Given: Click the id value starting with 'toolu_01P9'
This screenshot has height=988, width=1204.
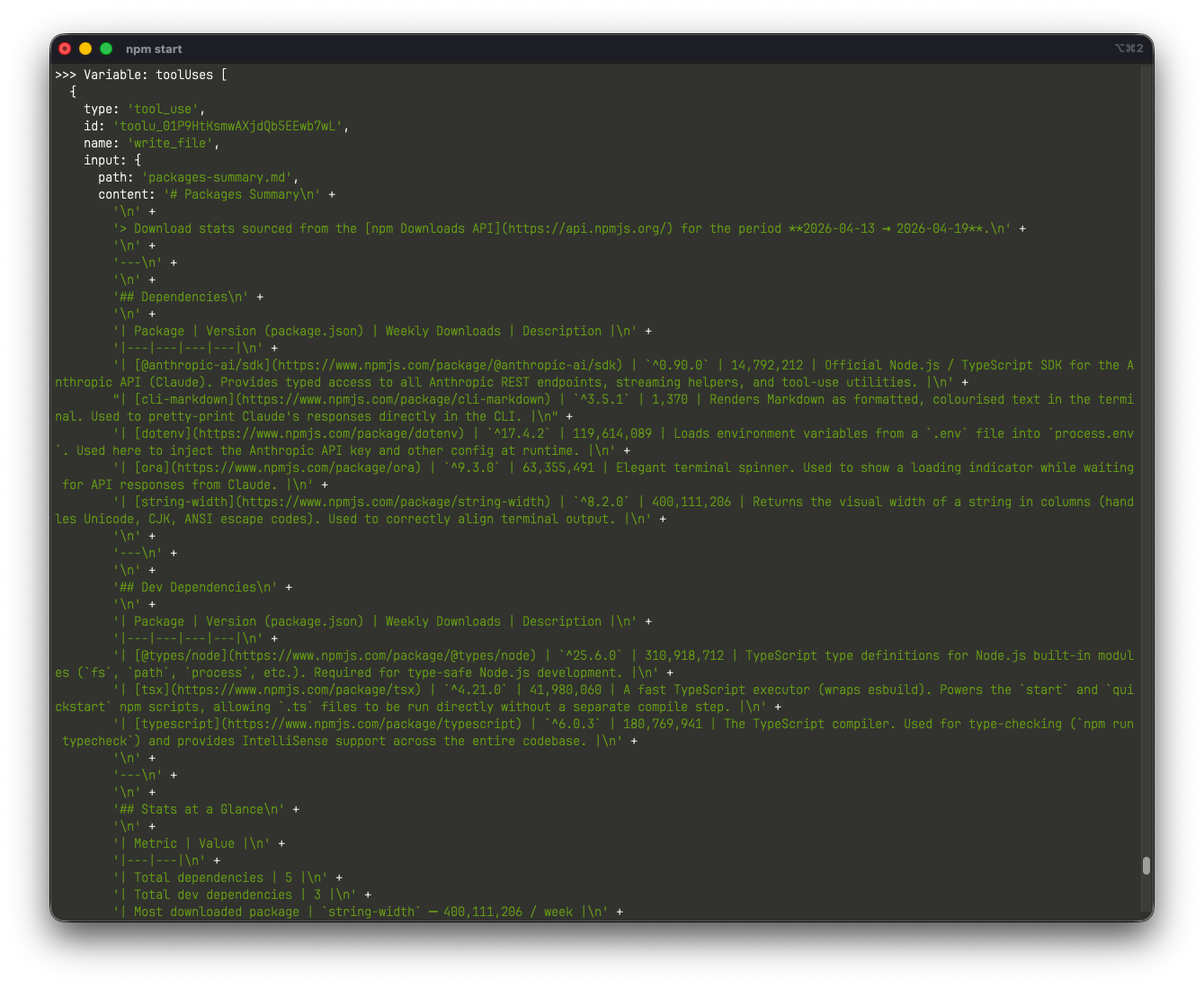Looking at the screenshot, I should coord(228,126).
